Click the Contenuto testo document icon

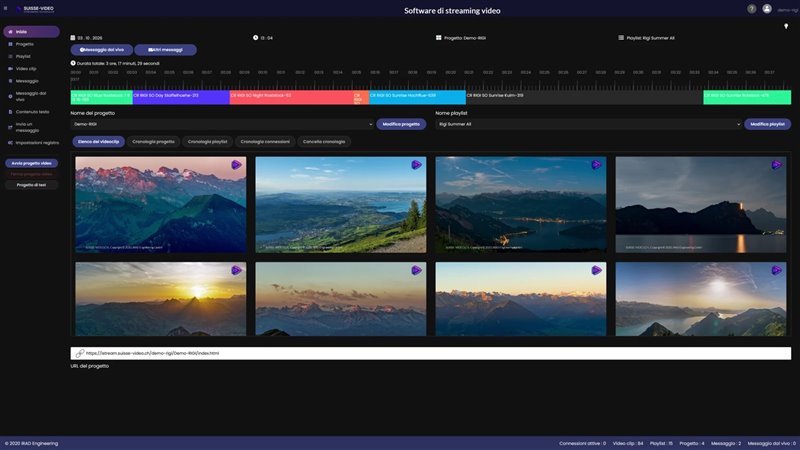[10, 112]
